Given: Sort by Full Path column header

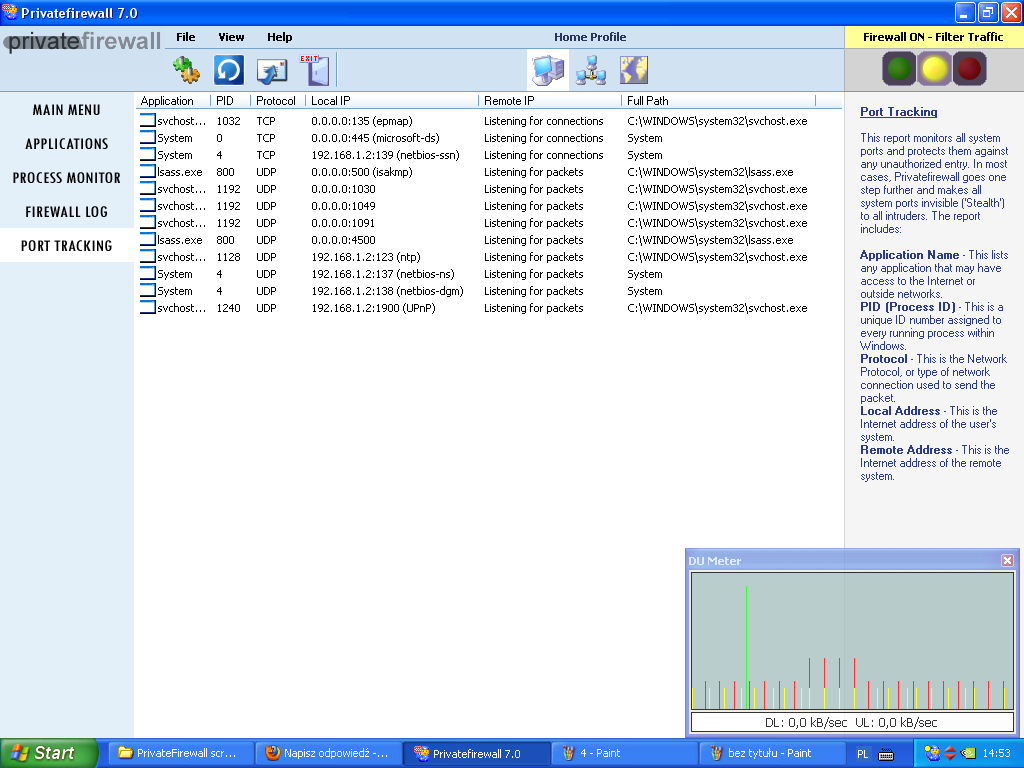Looking at the screenshot, I should [718, 101].
